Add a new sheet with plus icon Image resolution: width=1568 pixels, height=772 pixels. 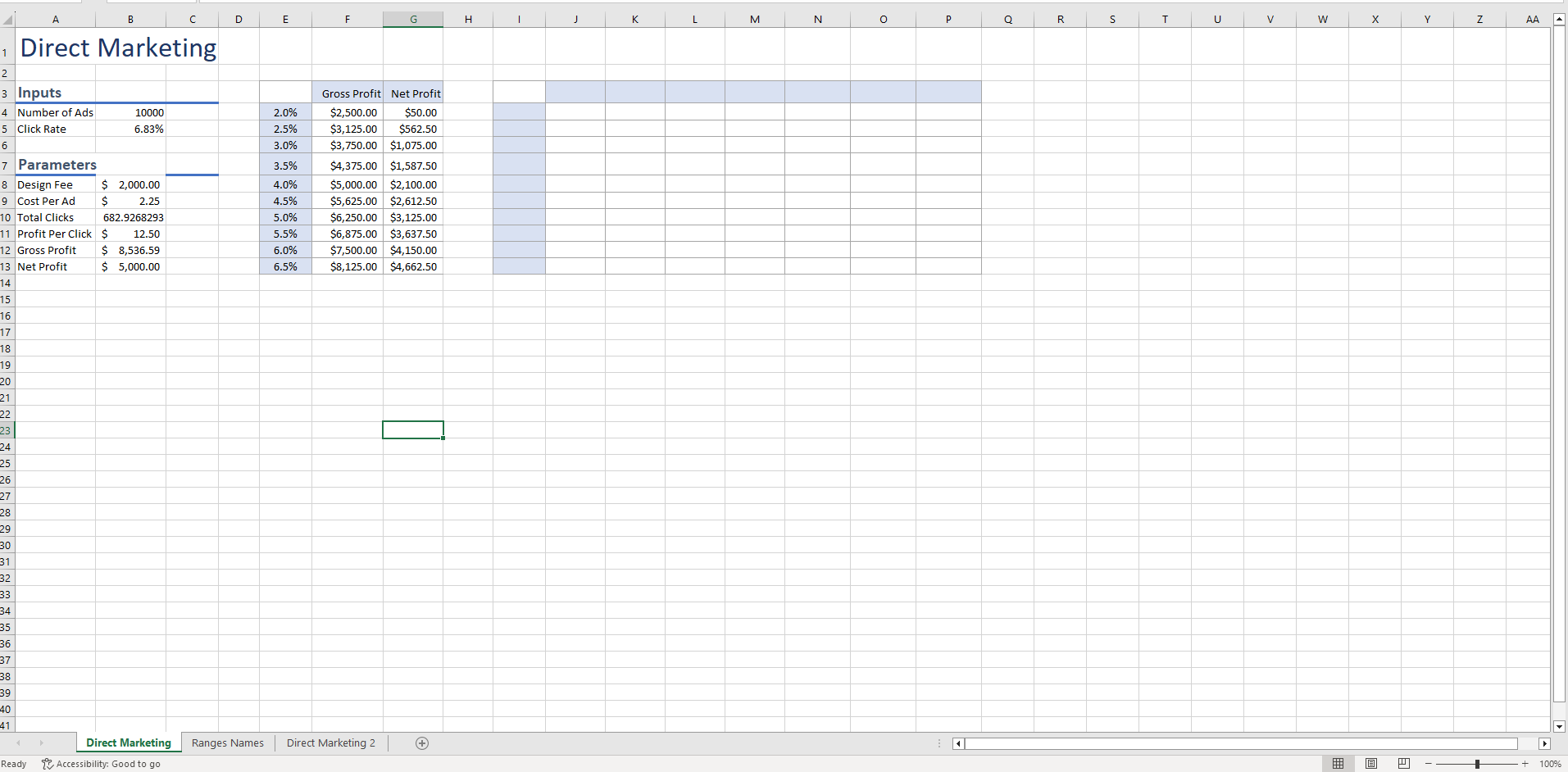(x=422, y=743)
